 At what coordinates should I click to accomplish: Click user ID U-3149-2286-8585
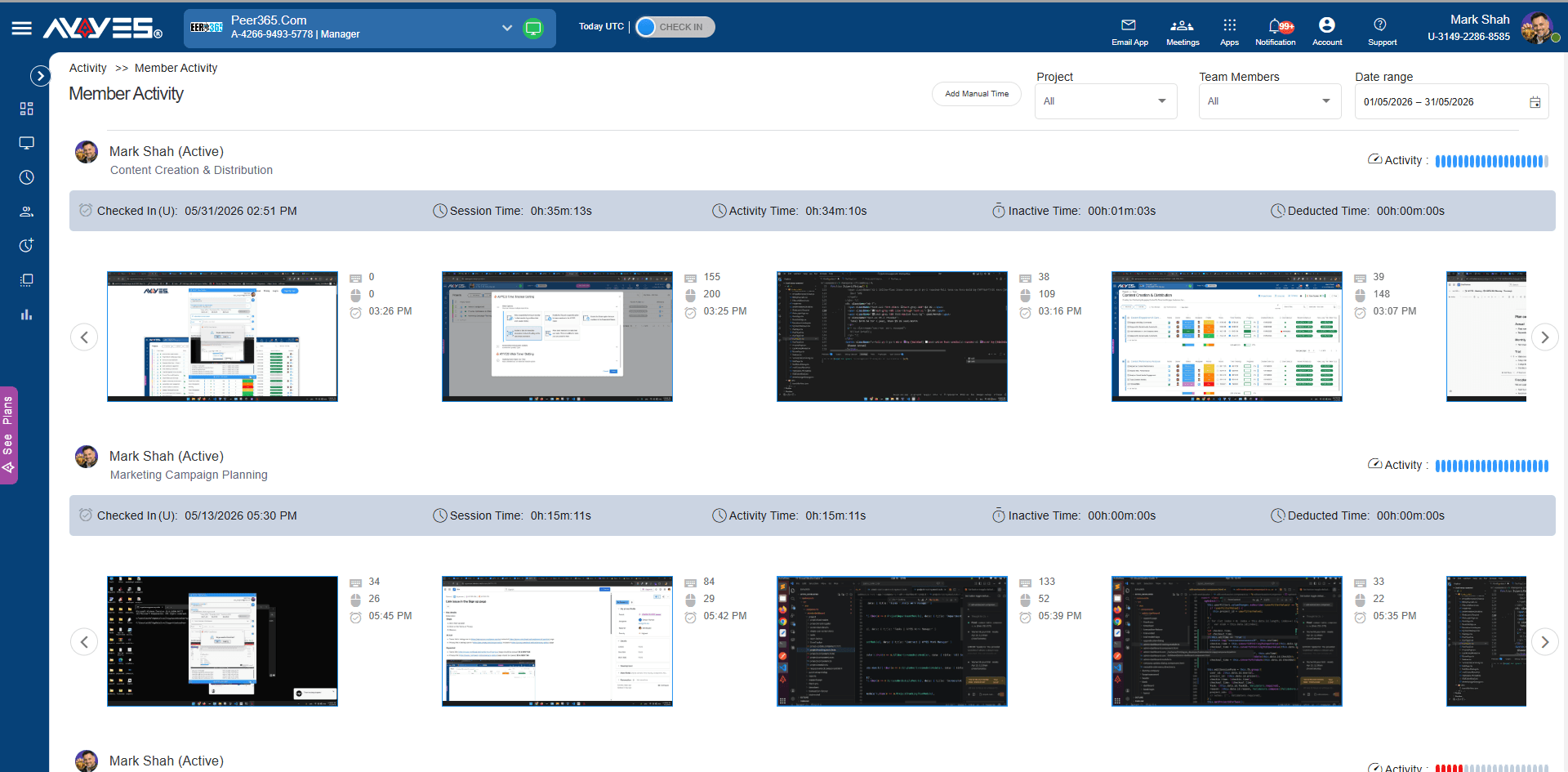pyautogui.click(x=1468, y=37)
